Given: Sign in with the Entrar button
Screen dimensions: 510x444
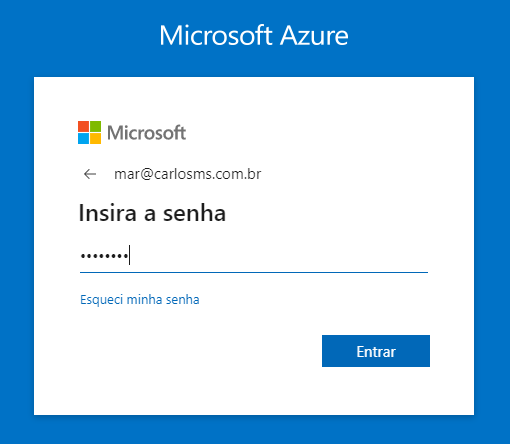Looking at the screenshot, I should click(376, 351).
